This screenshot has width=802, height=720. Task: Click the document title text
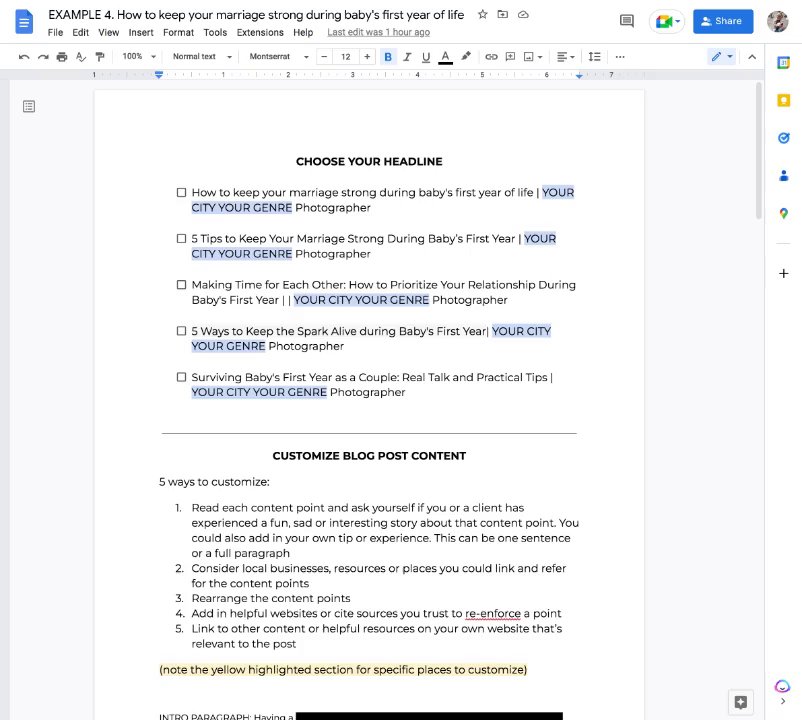coord(256,15)
